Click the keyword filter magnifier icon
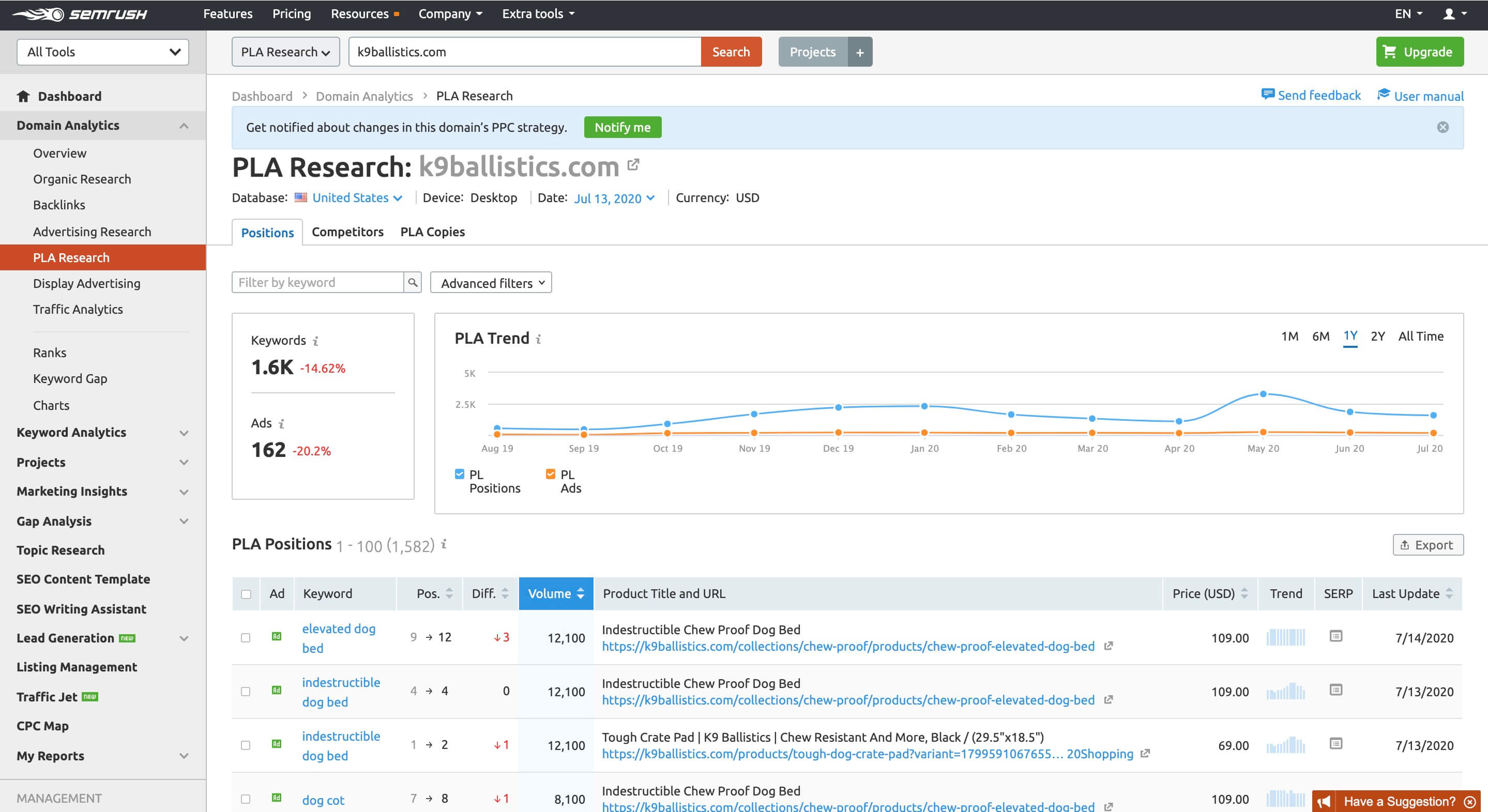The height and width of the screenshot is (812, 1488). (413, 282)
